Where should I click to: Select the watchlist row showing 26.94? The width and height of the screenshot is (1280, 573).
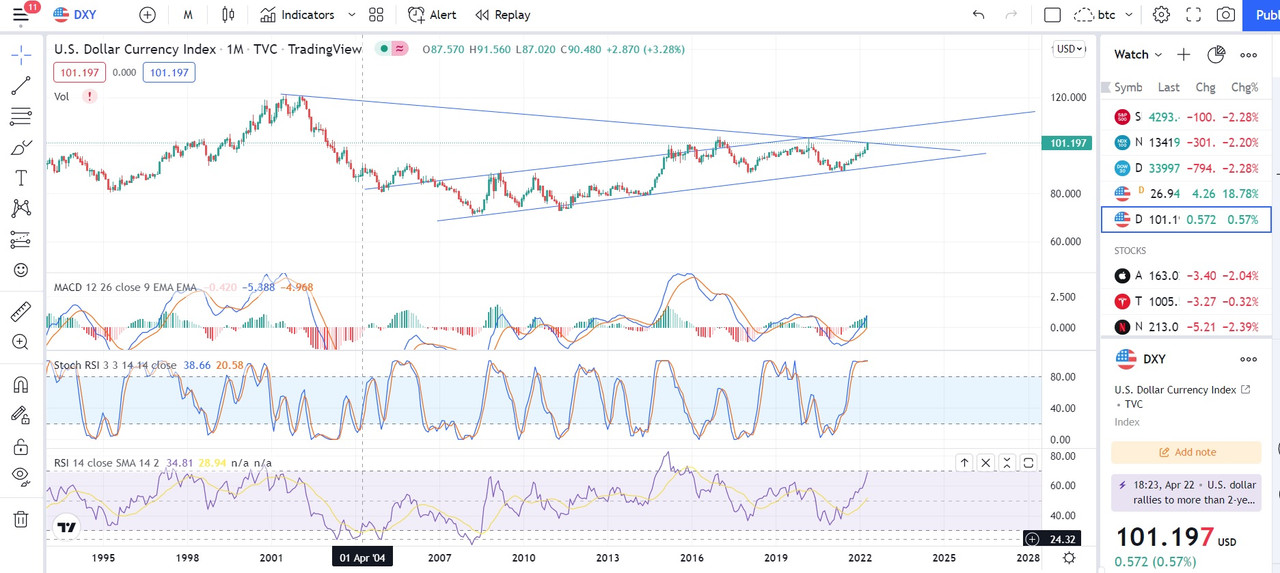(1186, 193)
